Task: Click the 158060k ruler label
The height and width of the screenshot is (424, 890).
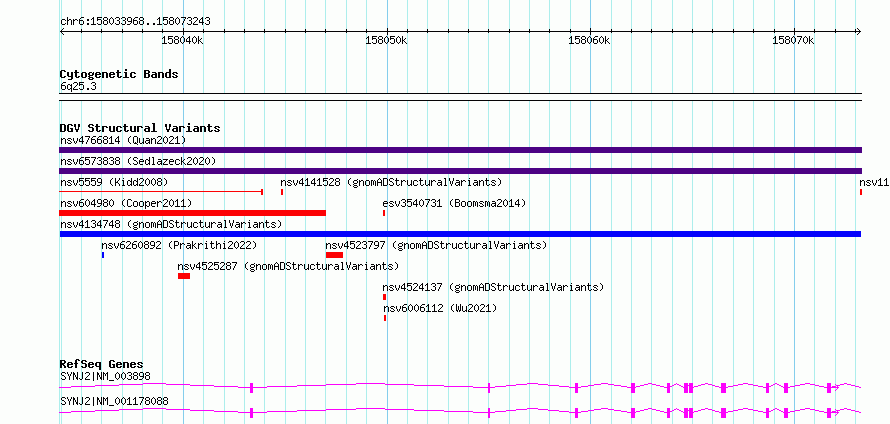Action: coord(589,40)
